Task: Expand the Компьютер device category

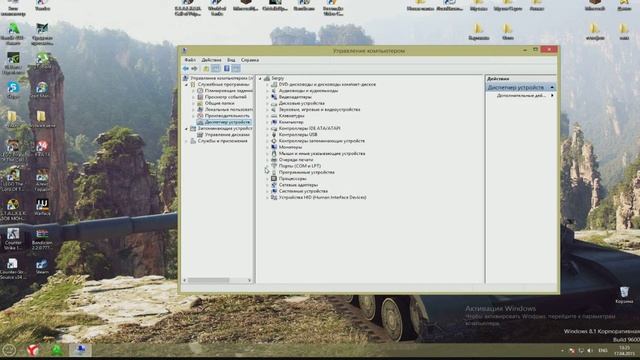Action: 267,122
